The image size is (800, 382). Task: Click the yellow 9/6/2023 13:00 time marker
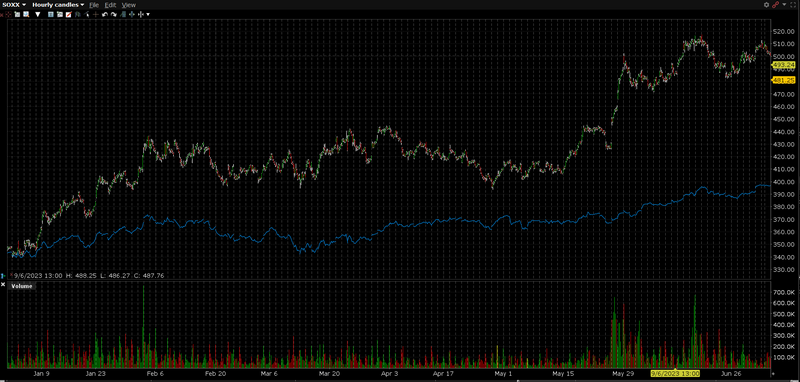tap(675, 374)
